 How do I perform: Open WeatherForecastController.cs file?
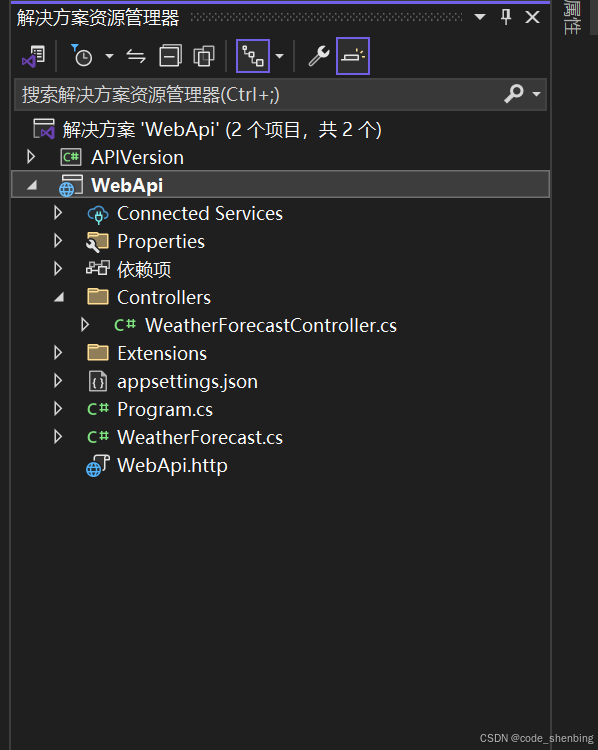271,325
